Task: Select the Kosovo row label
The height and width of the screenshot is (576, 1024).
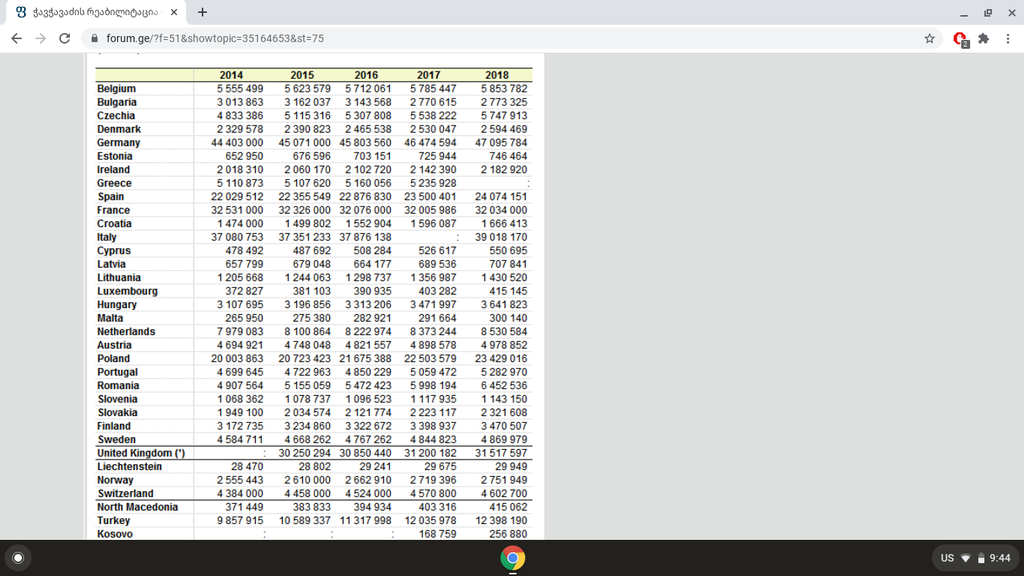Action: [x=115, y=534]
